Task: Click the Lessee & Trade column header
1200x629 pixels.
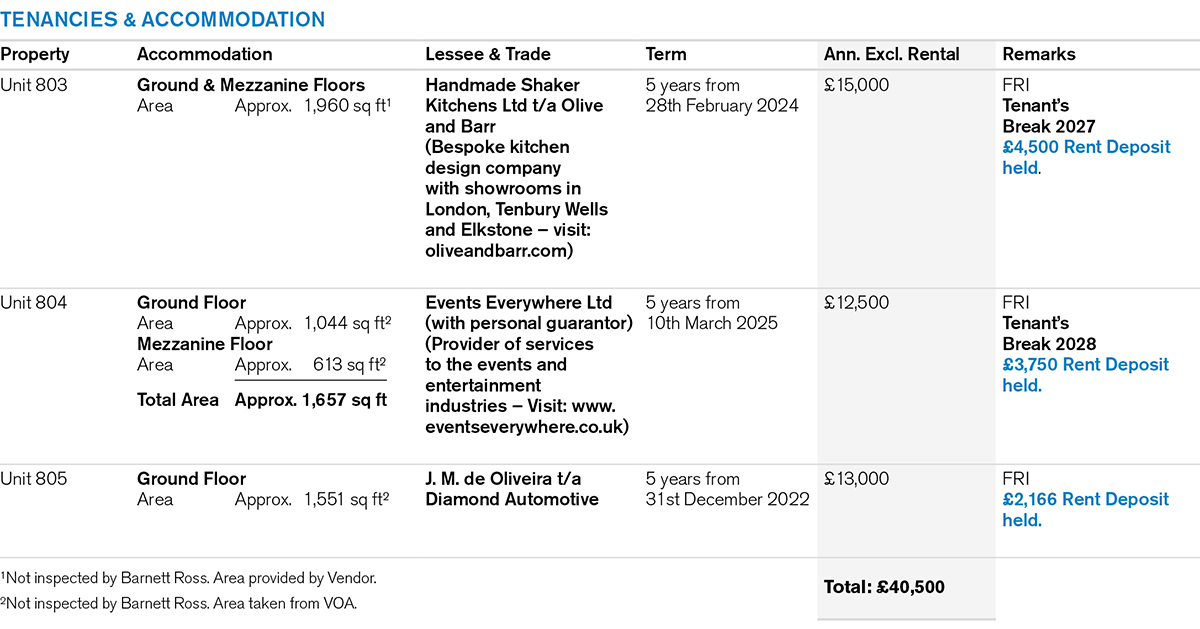Action: [x=488, y=54]
